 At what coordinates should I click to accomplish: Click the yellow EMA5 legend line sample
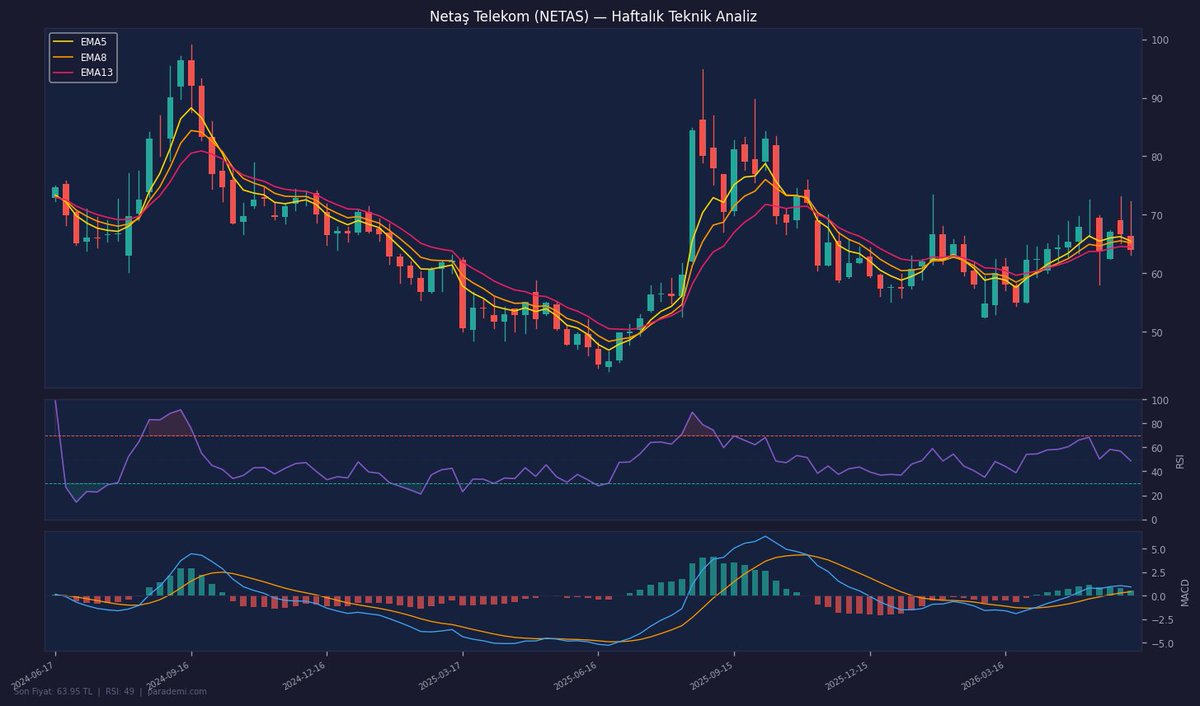pyautogui.click(x=63, y=42)
